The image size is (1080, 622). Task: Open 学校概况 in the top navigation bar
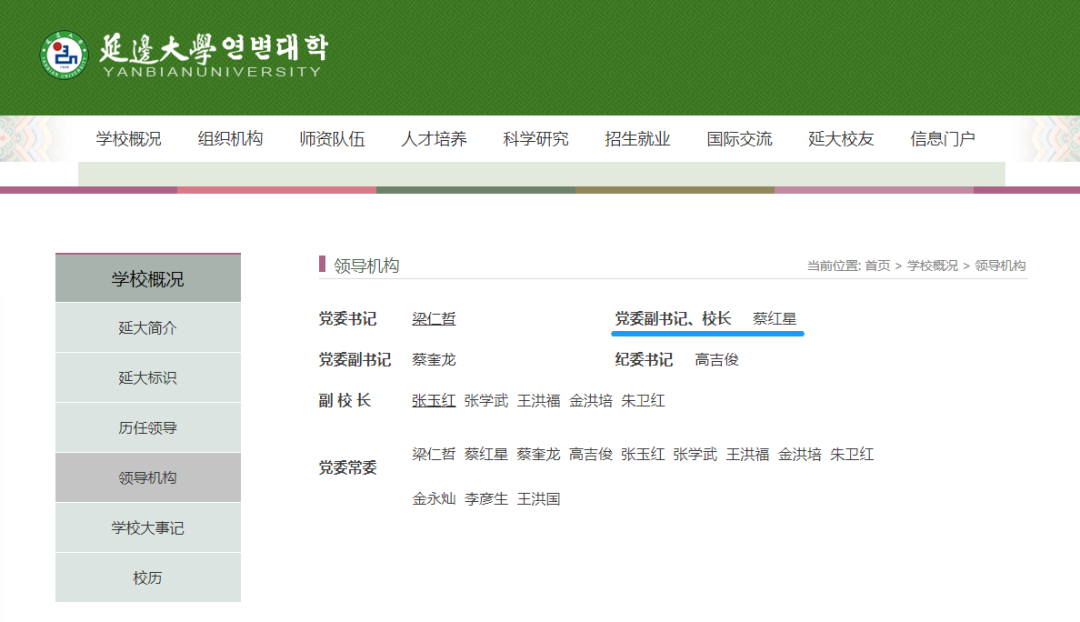[x=129, y=139]
